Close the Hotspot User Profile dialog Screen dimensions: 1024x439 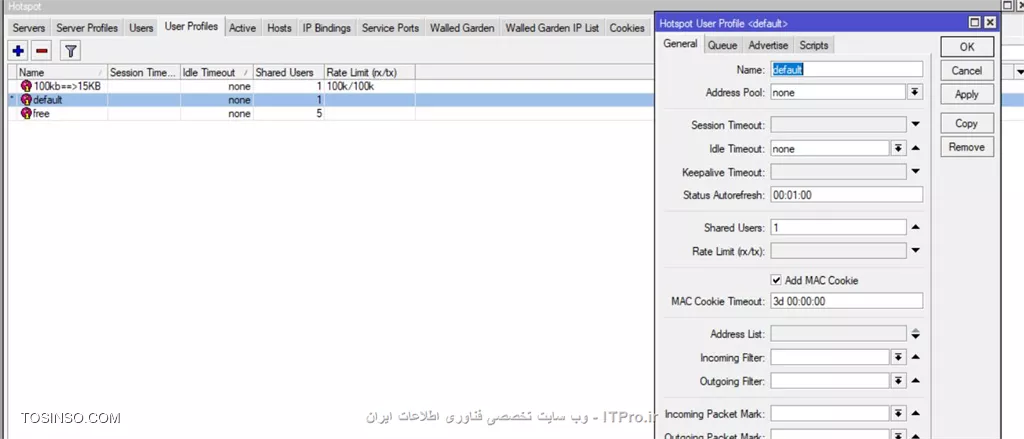coord(990,23)
